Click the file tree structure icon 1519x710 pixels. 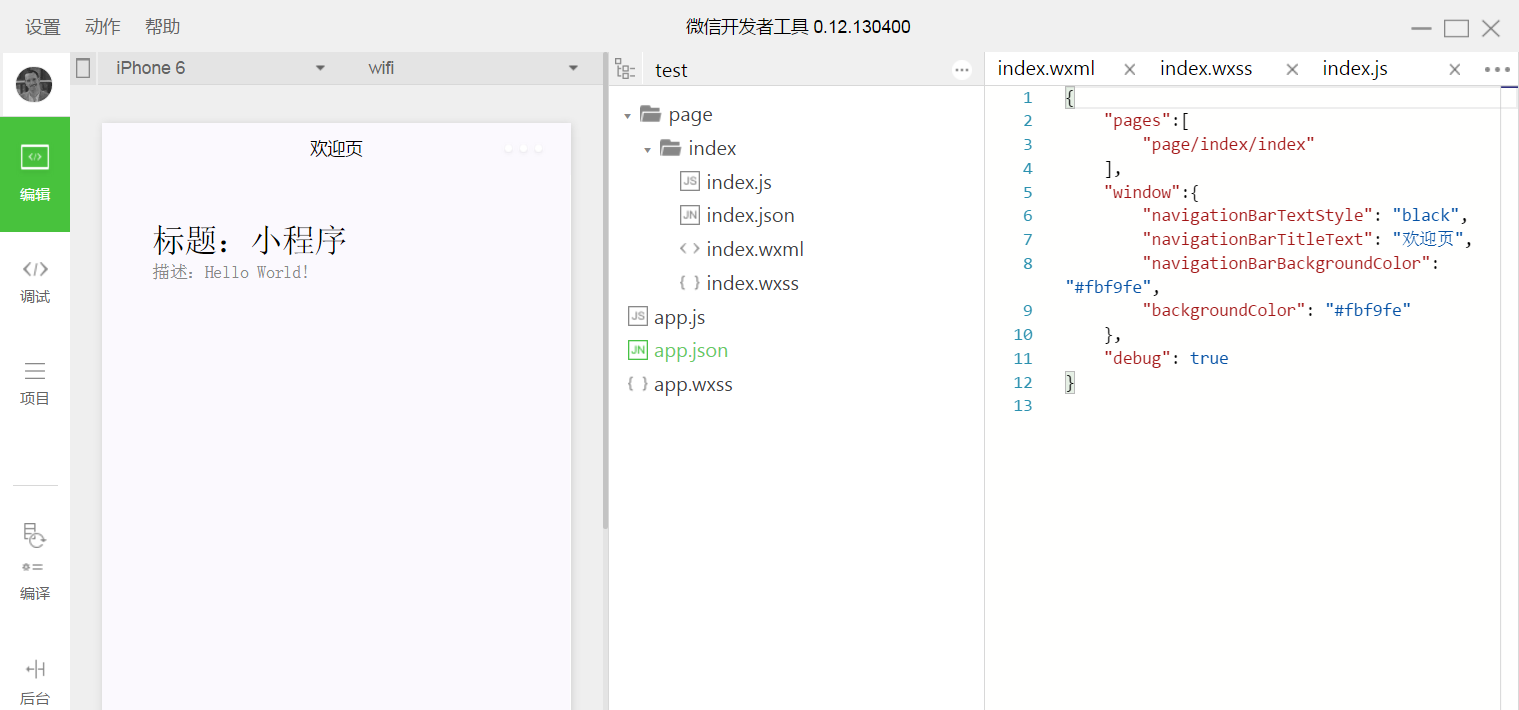pos(625,69)
